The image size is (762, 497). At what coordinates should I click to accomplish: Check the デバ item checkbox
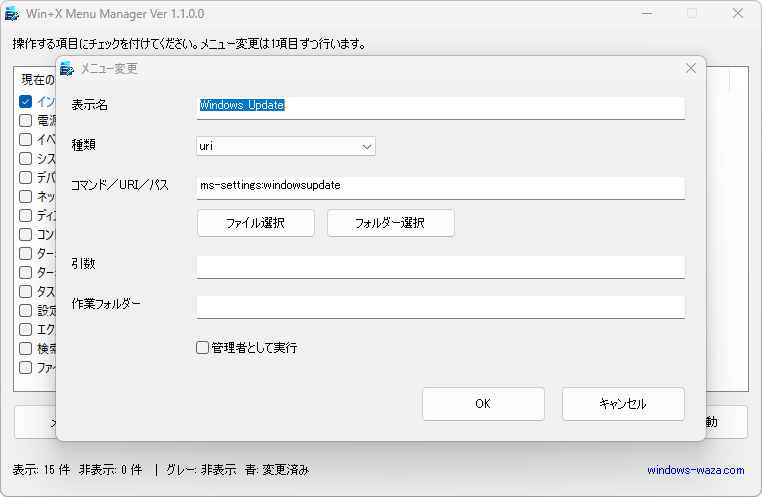(x=25, y=177)
